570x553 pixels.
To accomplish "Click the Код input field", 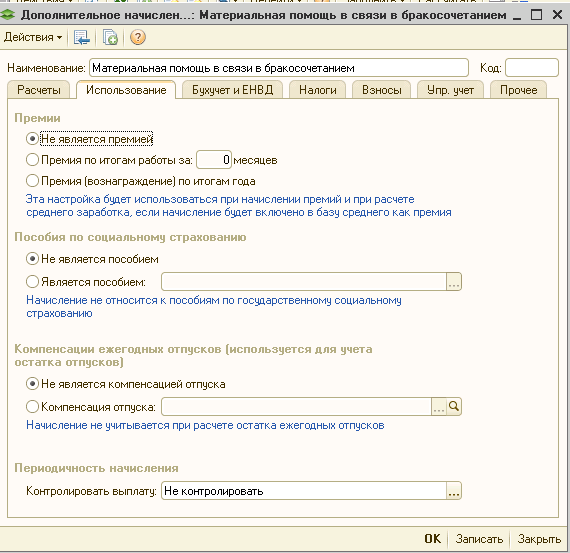I will point(531,68).
